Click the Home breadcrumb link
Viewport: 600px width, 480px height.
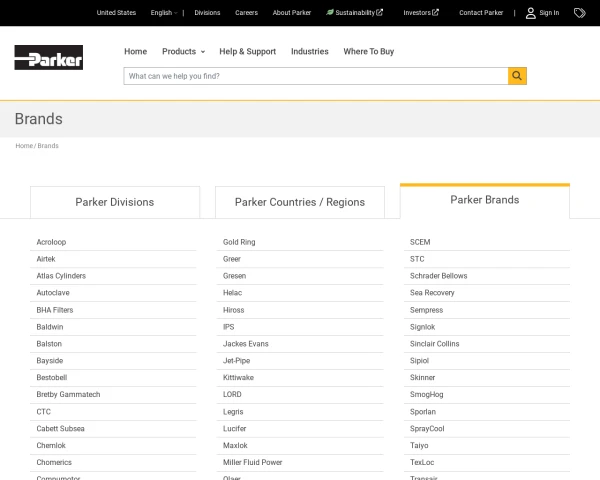click(24, 146)
